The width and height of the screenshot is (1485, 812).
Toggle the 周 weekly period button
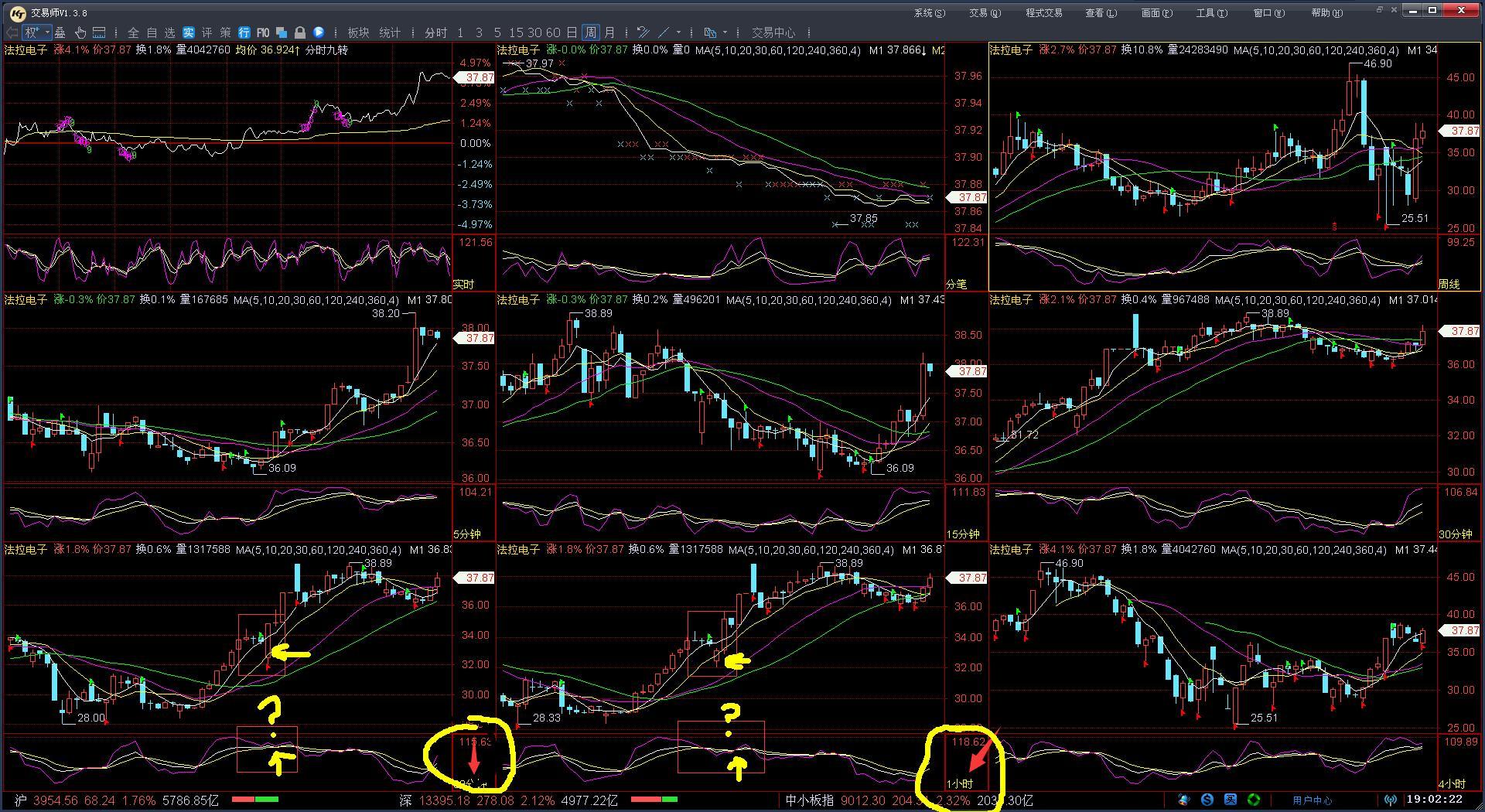pos(590,32)
